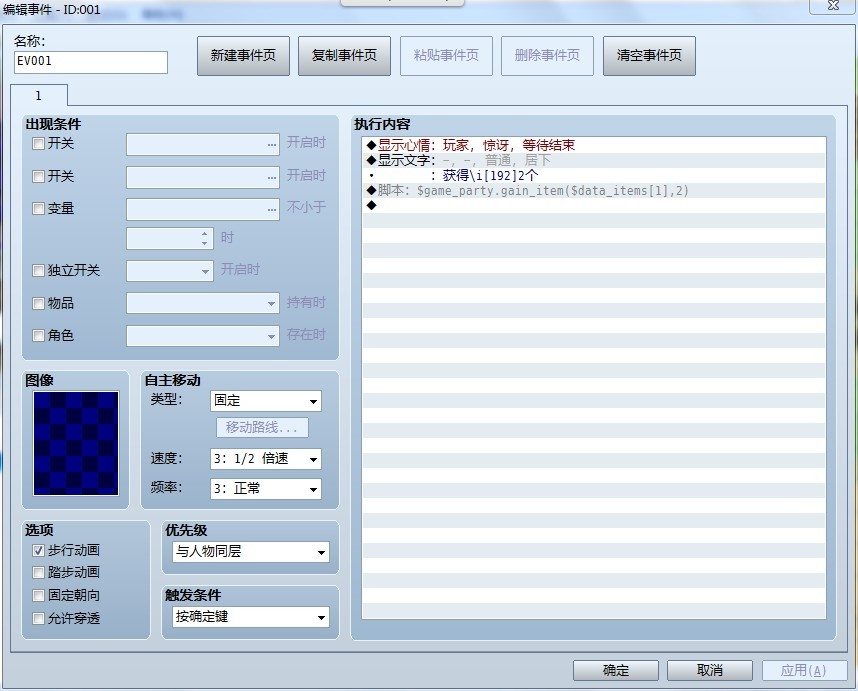Switch to event page tab 1
Image resolution: width=858 pixels, height=691 pixels.
(x=39, y=95)
